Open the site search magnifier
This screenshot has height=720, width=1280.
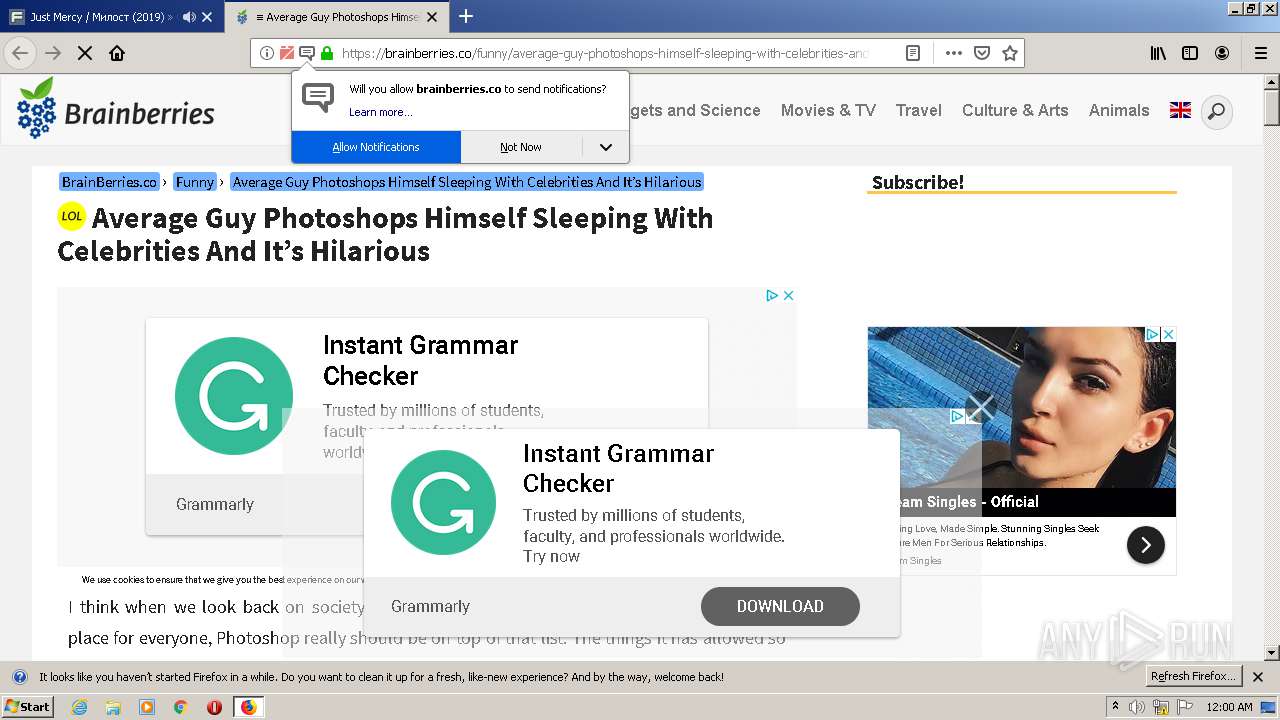point(1216,112)
